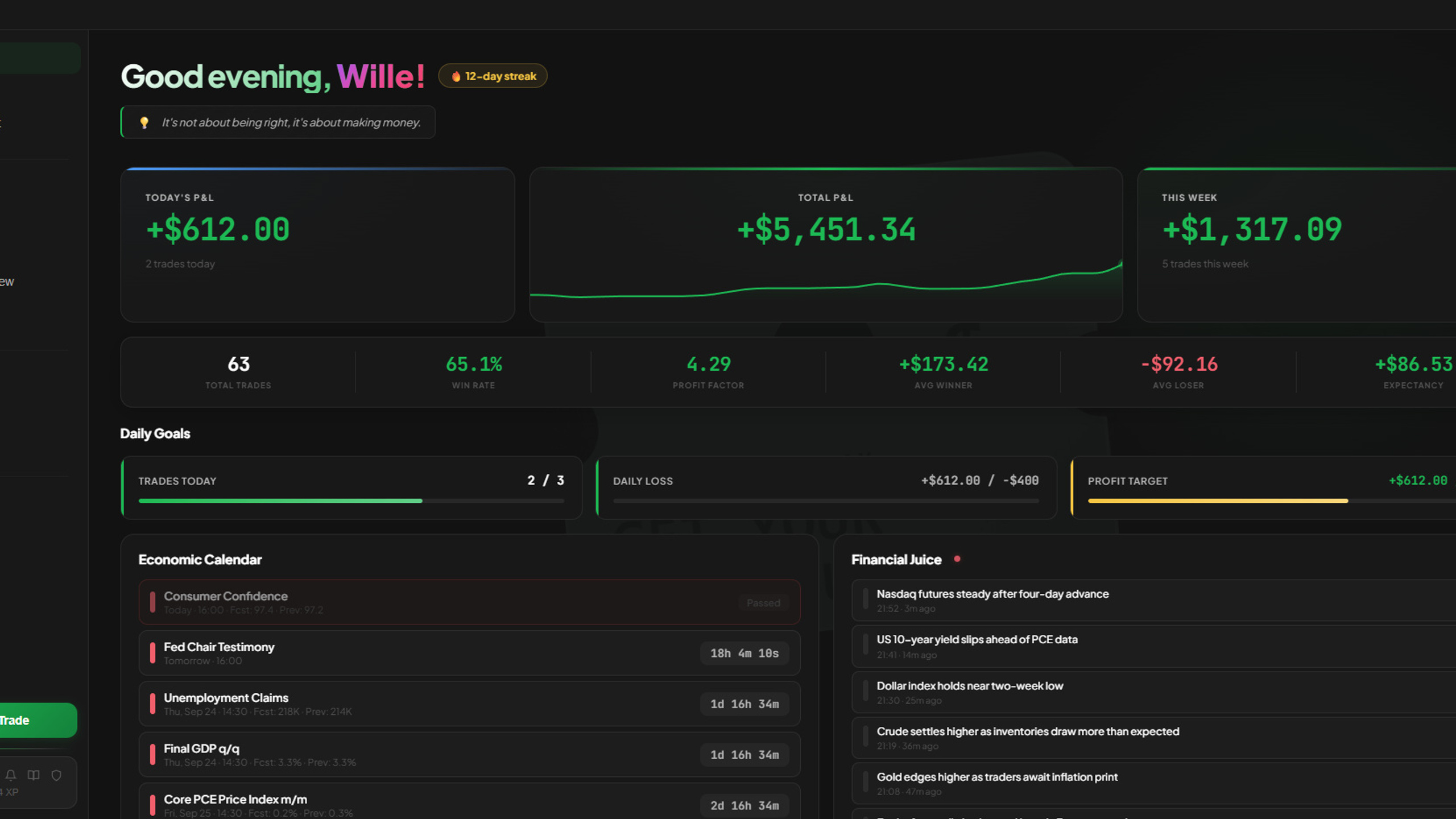1456x819 pixels.
Task: Open the book icon in sidebar footer
Action: coord(34,775)
